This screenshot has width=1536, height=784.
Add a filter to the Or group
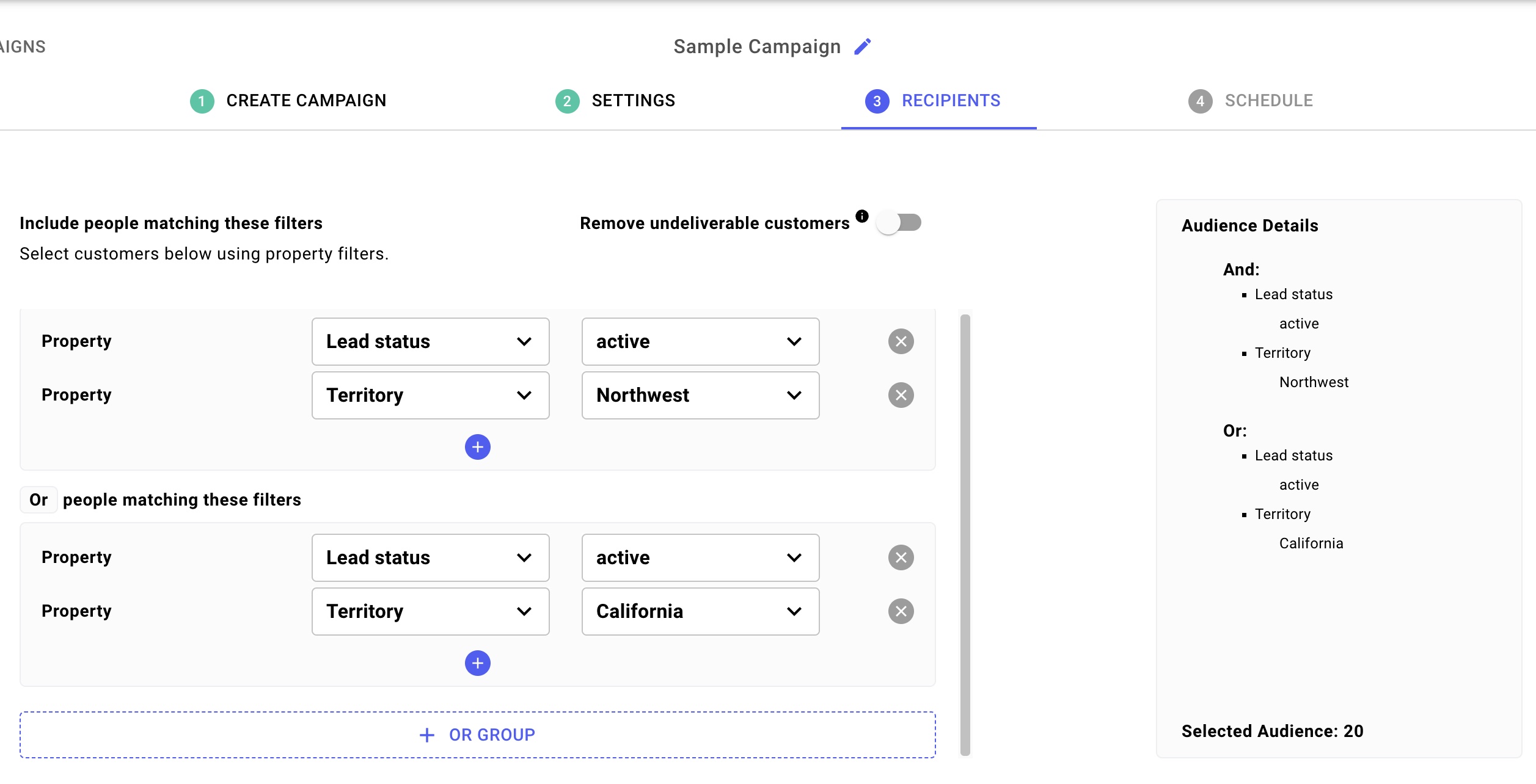point(477,663)
